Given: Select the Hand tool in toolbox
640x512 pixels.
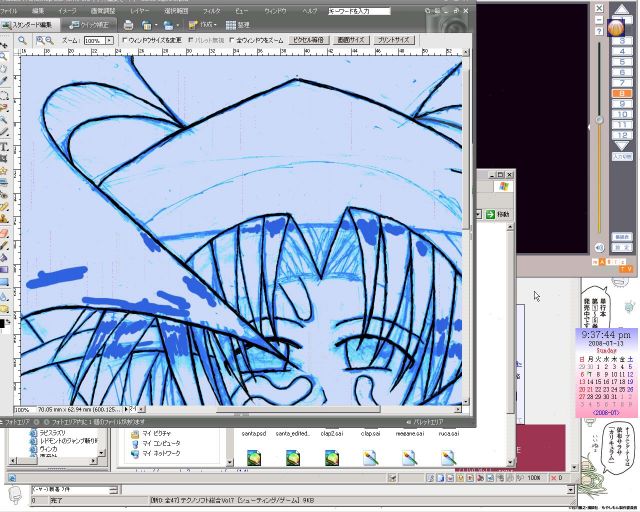Looking at the screenshot, I should (4, 69).
